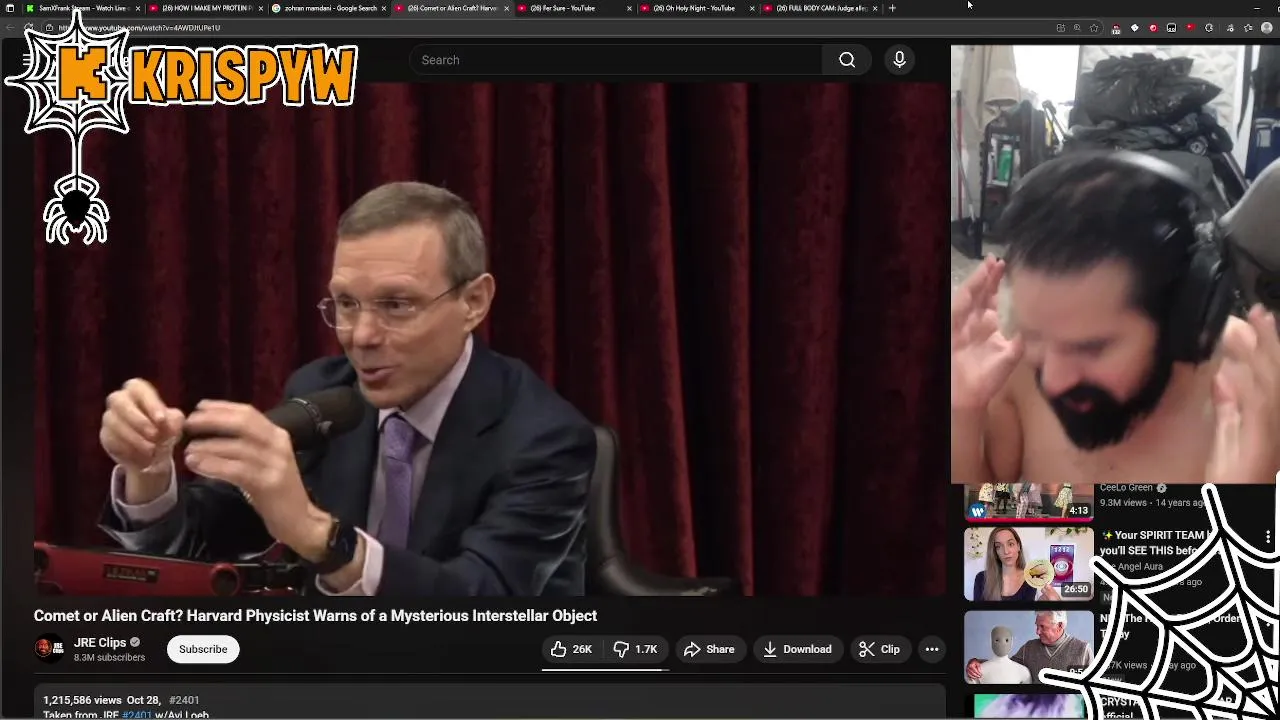Image resolution: width=1280 pixels, height=720 pixels.
Task: Click the Your SPIRIT TEAM video title
Action: pos(1155,543)
